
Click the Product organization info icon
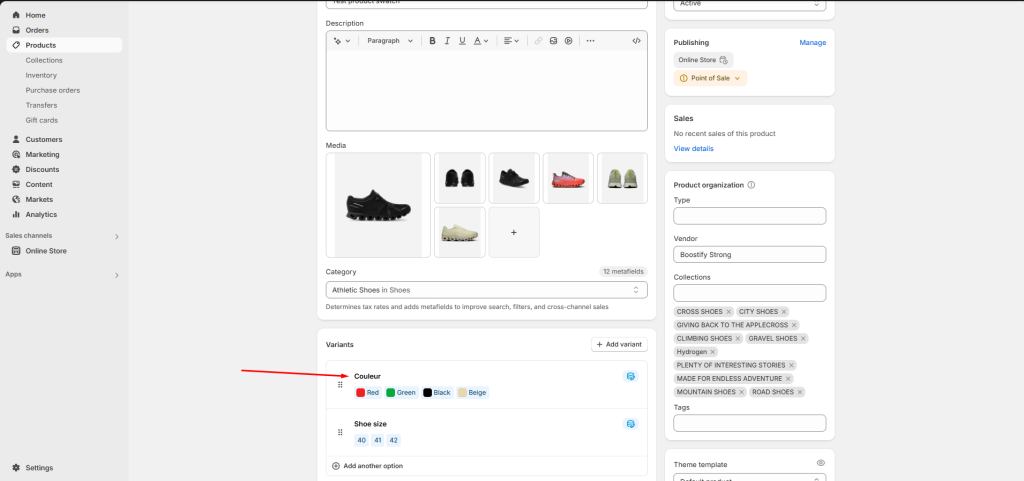click(x=751, y=185)
